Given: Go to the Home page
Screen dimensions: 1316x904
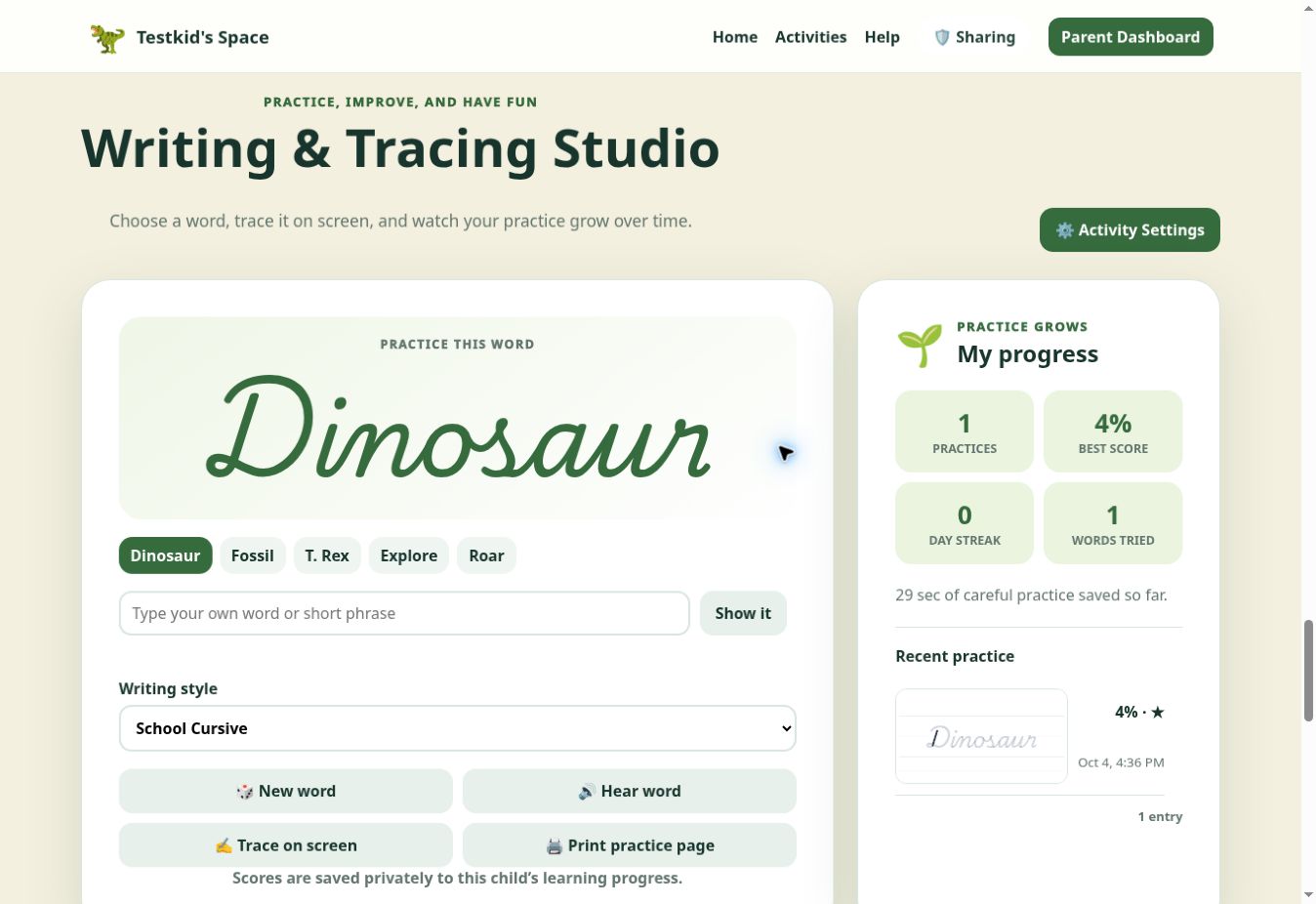Looking at the screenshot, I should tap(735, 37).
